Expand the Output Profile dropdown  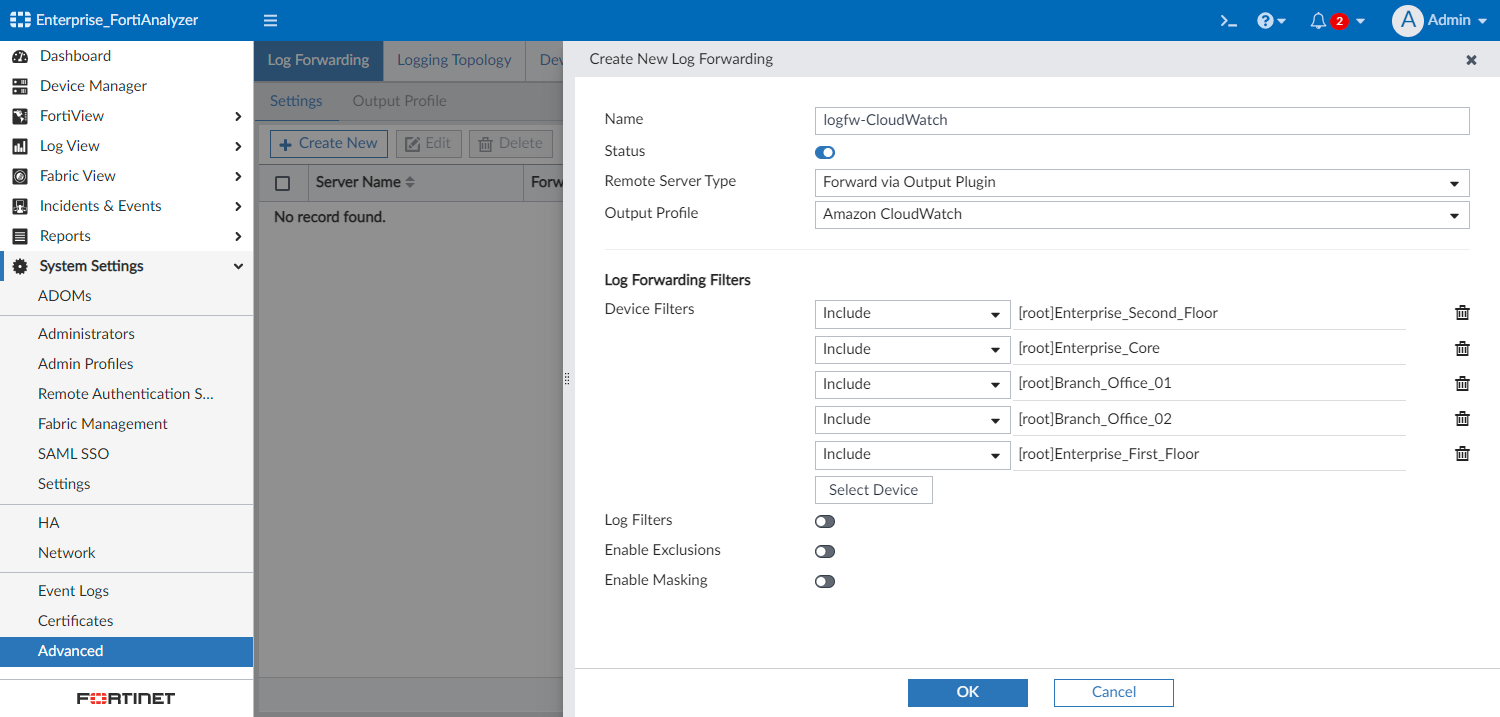pyautogui.click(x=1141, y=215)
